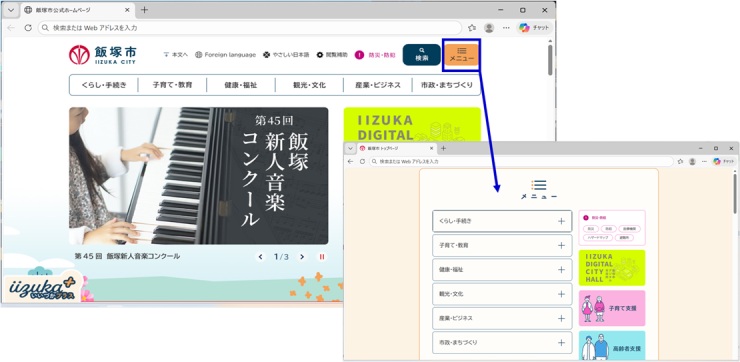Image resolution: width=740 pixels, height=362 pixels.
Task: Open the iizuka+ いいづかプラス banner
Action: (x=42, y=288)
